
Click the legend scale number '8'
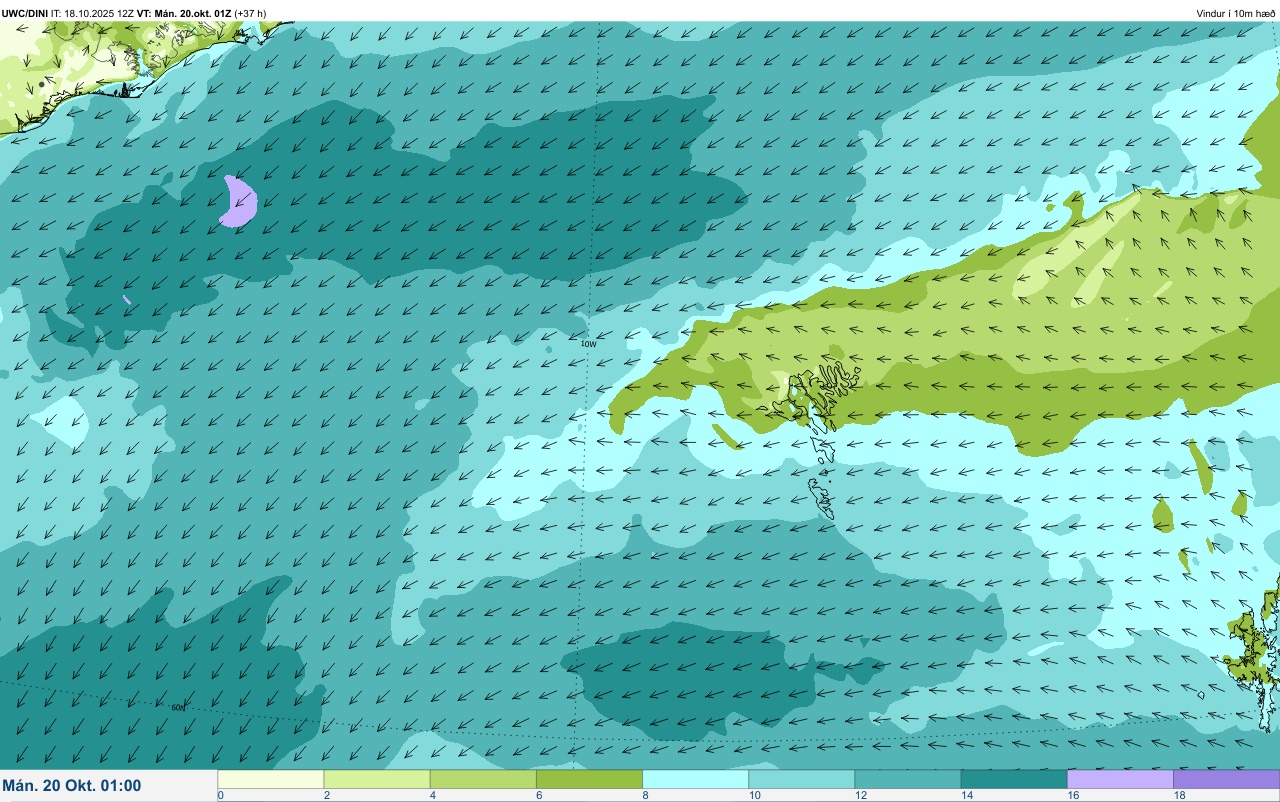point(645,795)
